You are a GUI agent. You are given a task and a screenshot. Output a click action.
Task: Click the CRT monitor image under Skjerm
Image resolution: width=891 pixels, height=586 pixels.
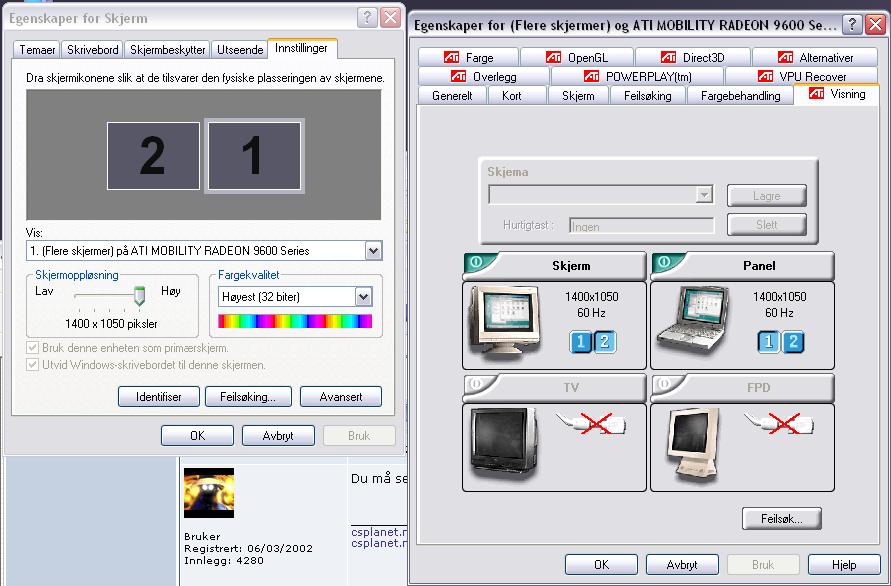504,322
